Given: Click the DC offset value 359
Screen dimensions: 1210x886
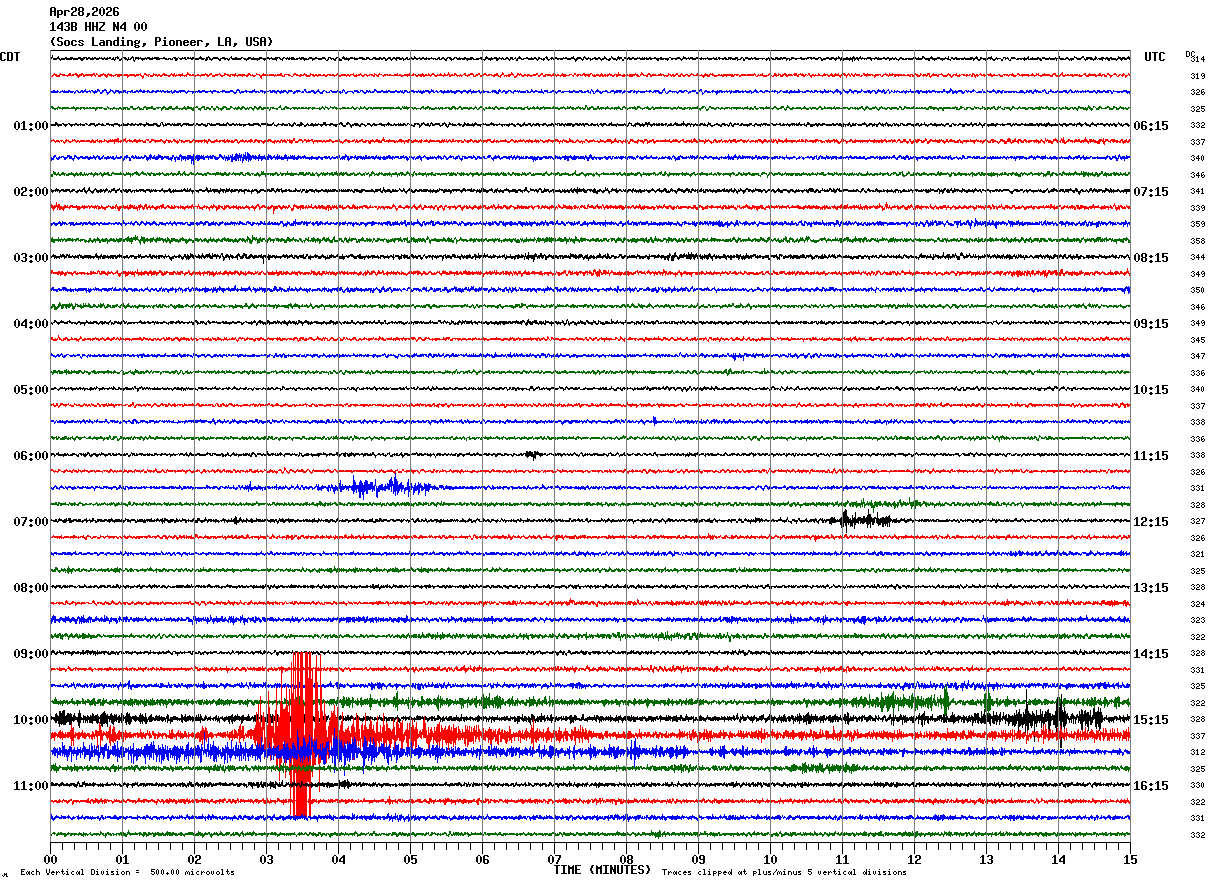Looking at the screenshot, I should (1197, 225).
